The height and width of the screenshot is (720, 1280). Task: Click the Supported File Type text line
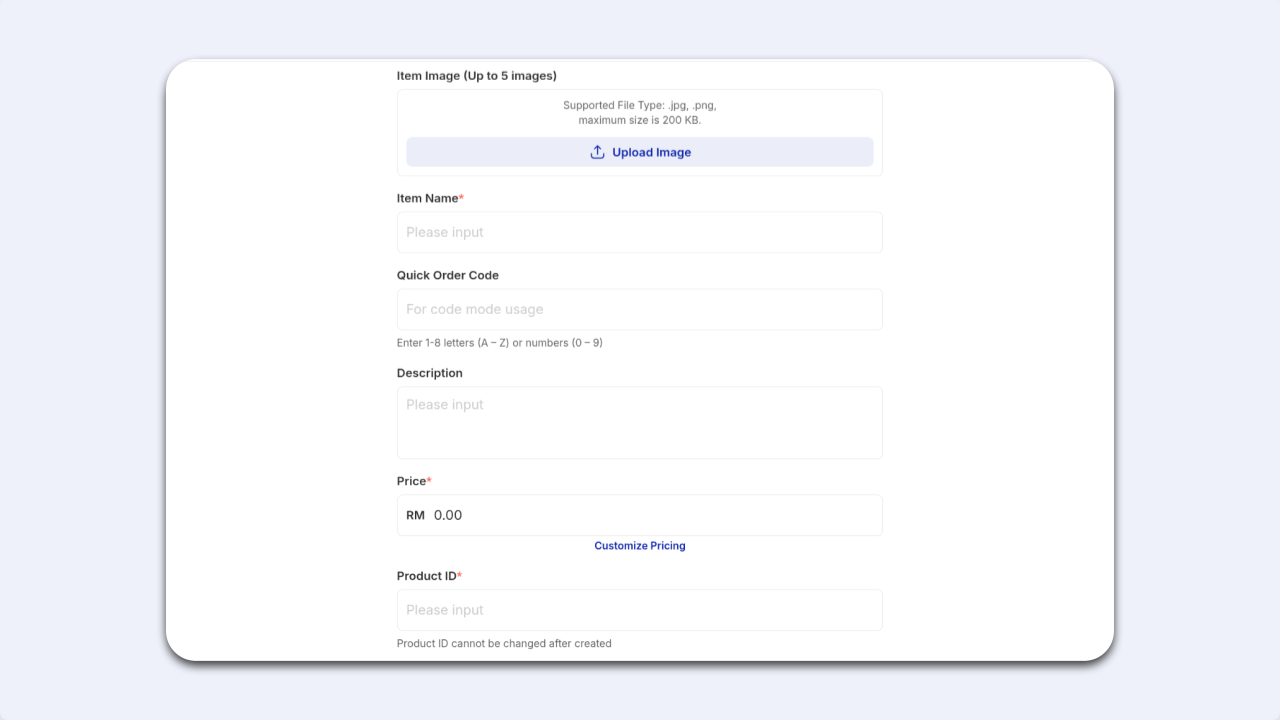(x=640, y=105)
